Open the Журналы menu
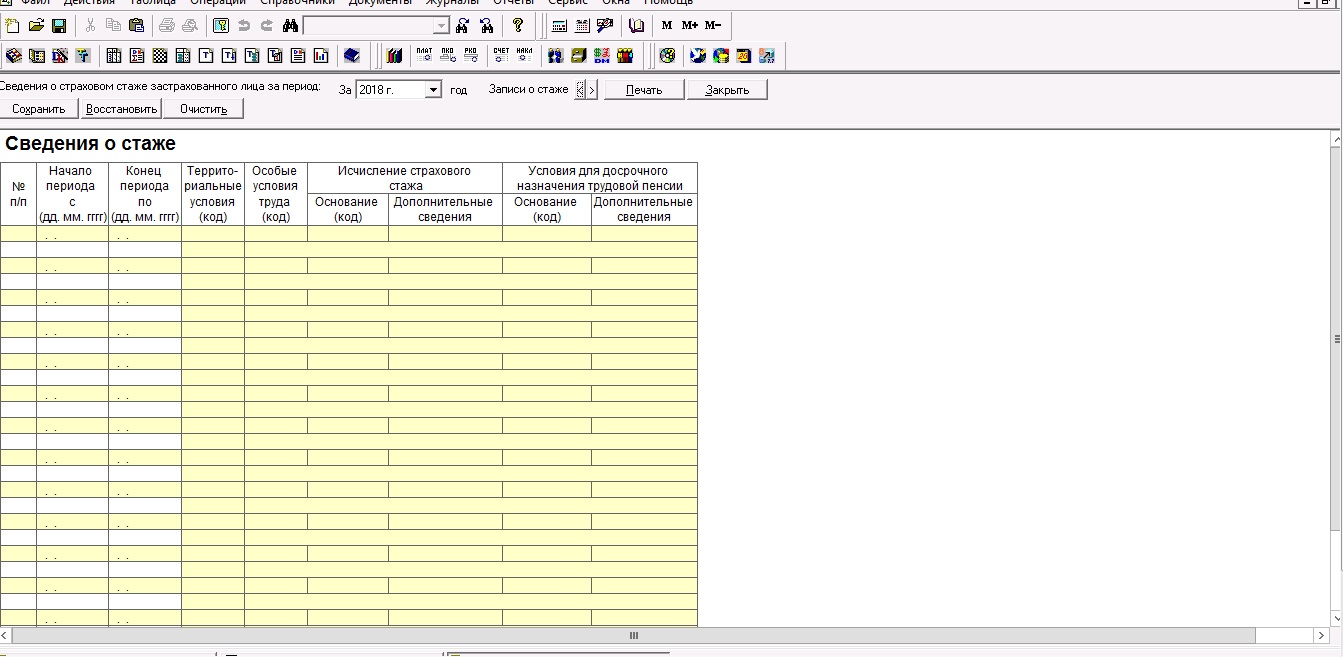Screen dimensions: 1343x657 pyautogui.click(x=452, y=2)
